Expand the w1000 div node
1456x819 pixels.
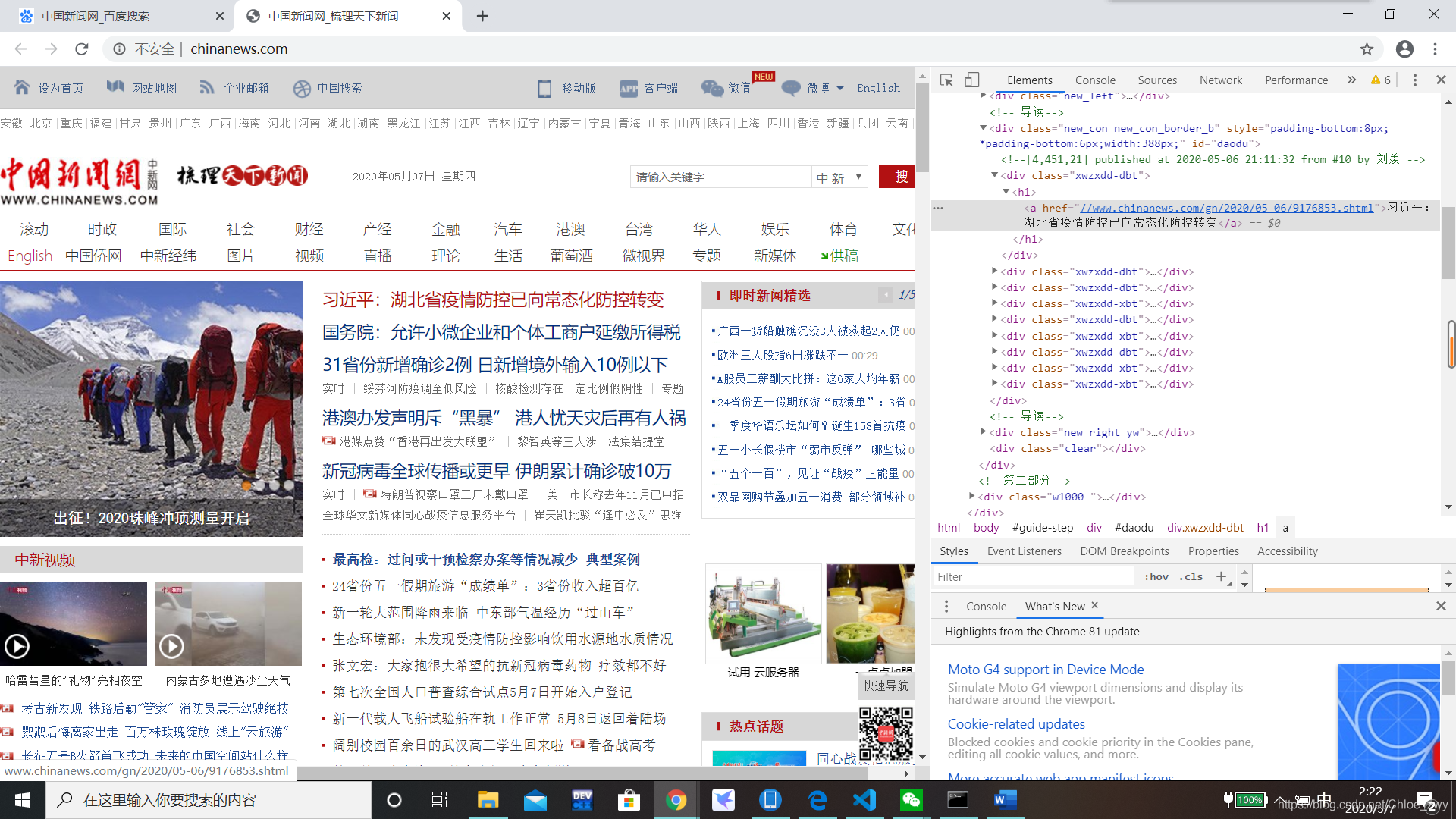(971, 497)
